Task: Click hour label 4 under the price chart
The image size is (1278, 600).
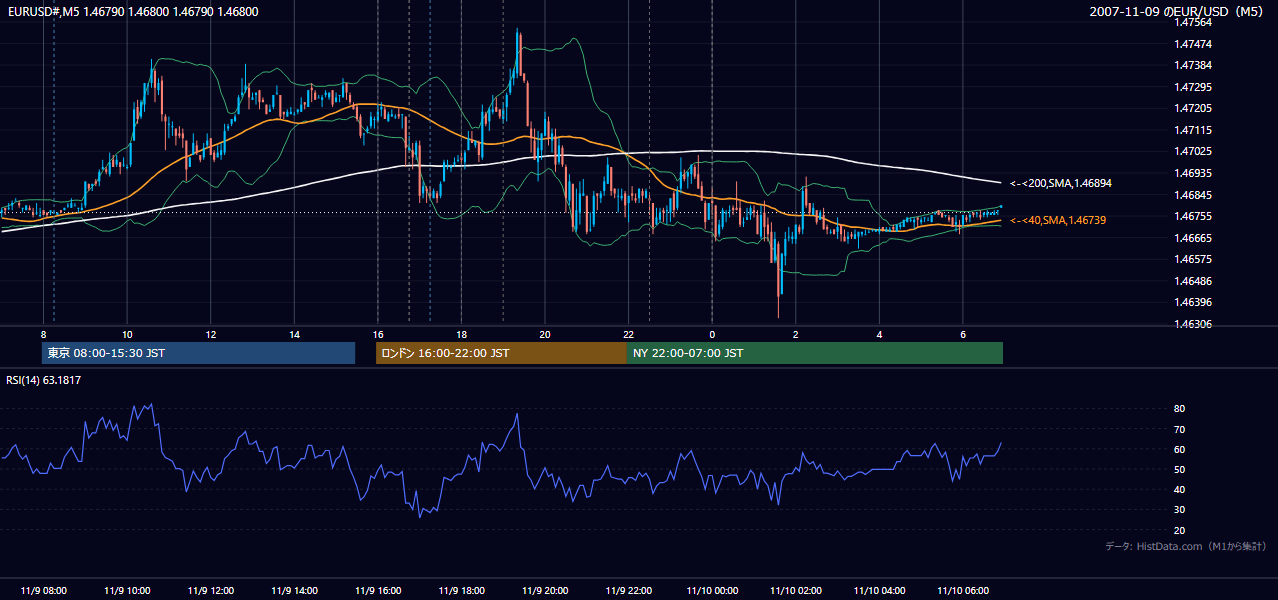Action: click(x=879, y=334)
